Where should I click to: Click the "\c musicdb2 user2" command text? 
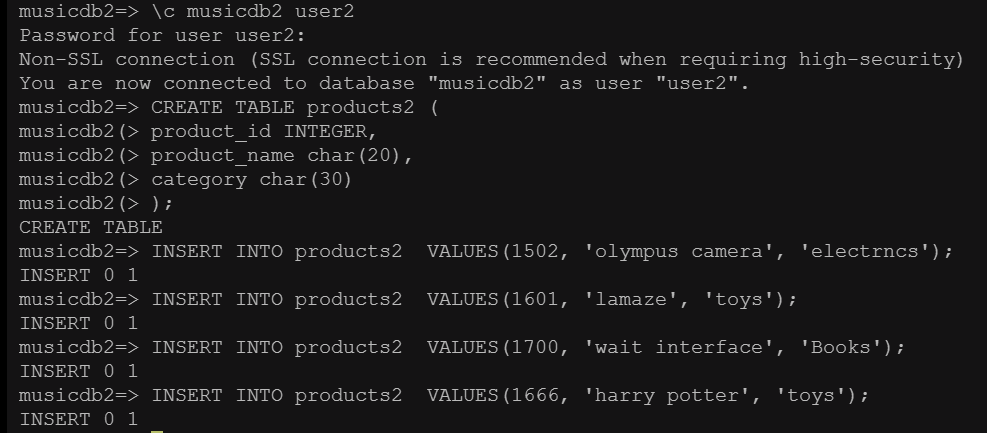[x=252, y=12]
